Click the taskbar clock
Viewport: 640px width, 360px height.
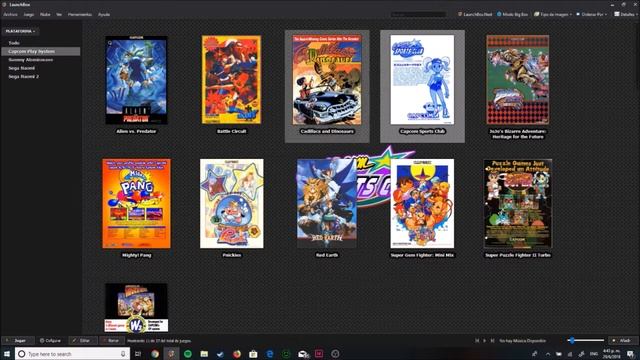click(x=612, y=354)
